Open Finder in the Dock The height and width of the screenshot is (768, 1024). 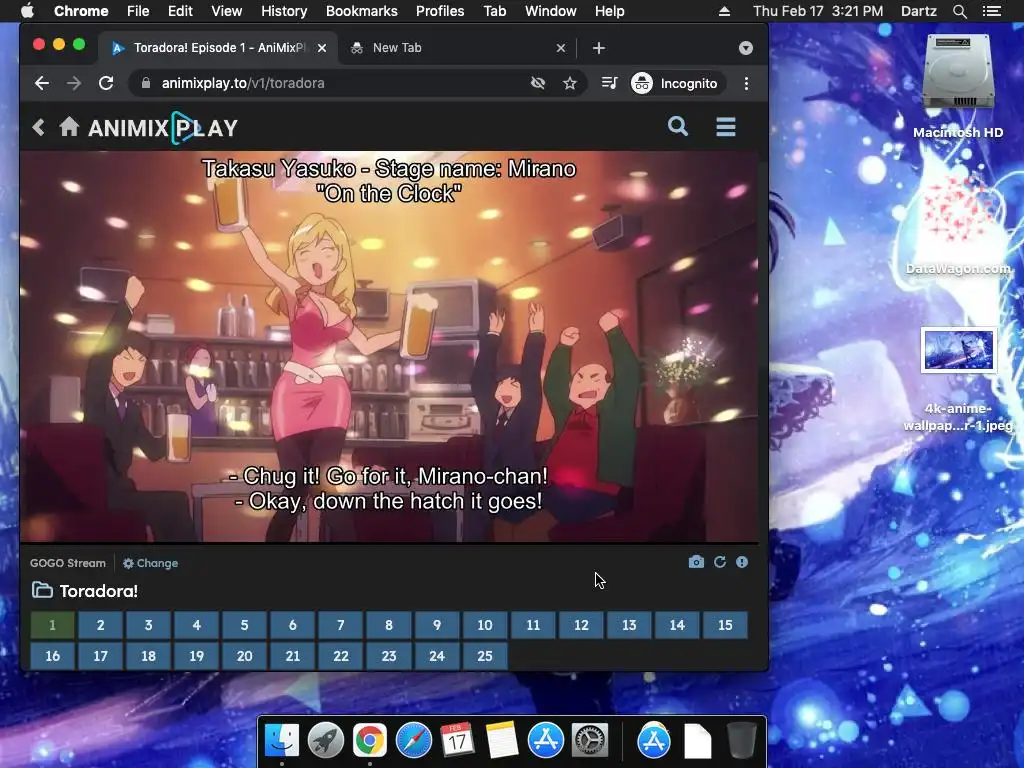282,741
